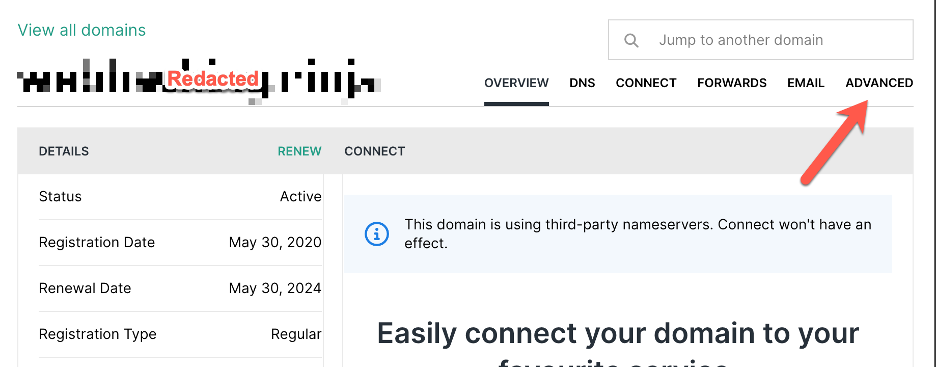Click the third-party nameservers notice text
This screenshot has width=936, height=368.
click(638, 234)
